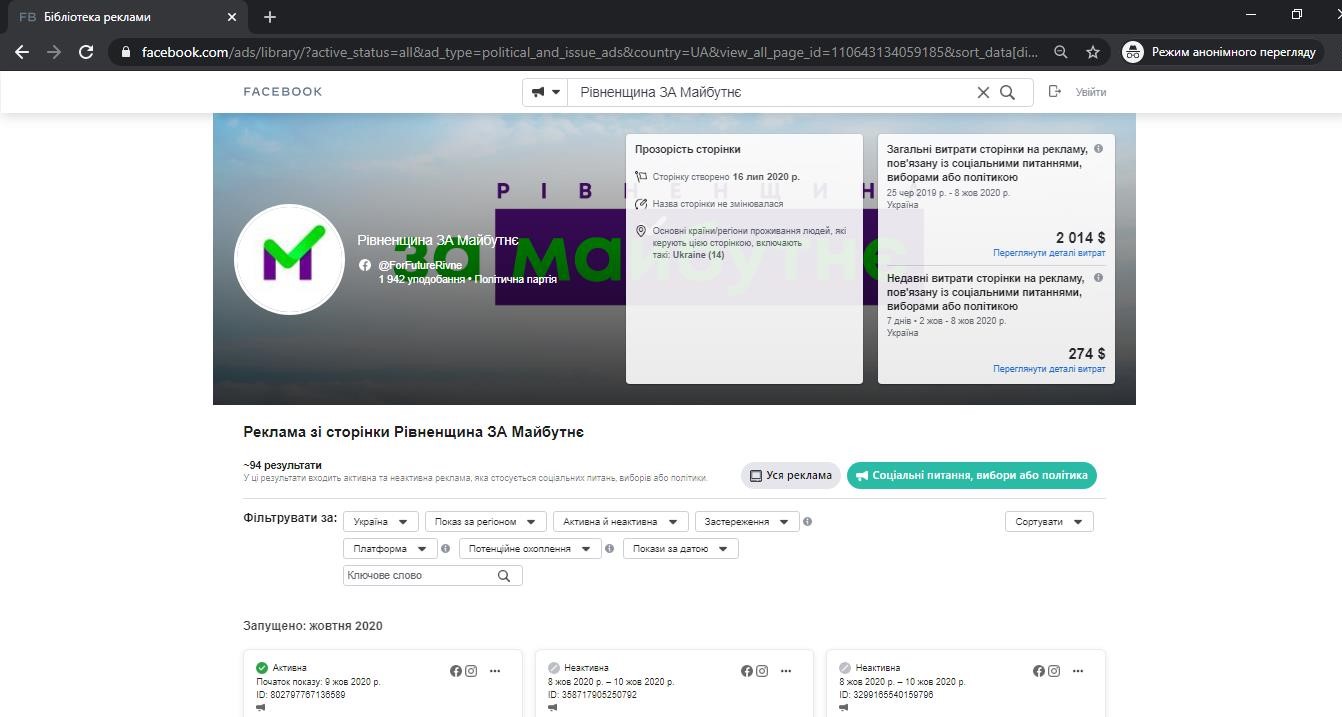The height and width of the screenshot is (717, 1342).
Task: Click the 16 лип 2020 р. creation date
Action: click(x=766, y=177)
